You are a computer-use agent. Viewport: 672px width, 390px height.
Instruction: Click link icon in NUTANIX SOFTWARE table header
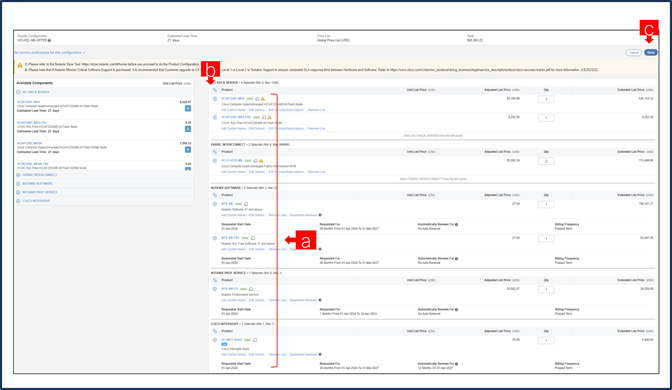pos(215,195)
